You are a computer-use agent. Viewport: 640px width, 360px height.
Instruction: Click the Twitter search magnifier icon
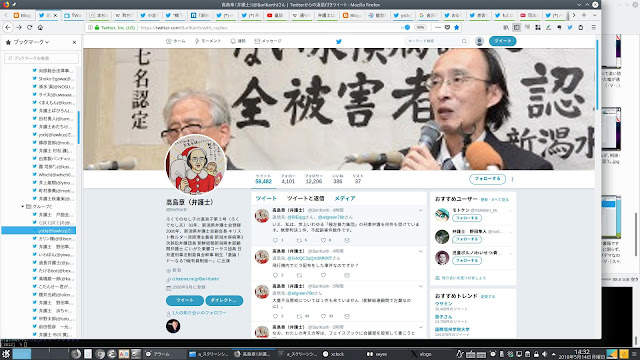pyautogui.click(x=464, y=41)
